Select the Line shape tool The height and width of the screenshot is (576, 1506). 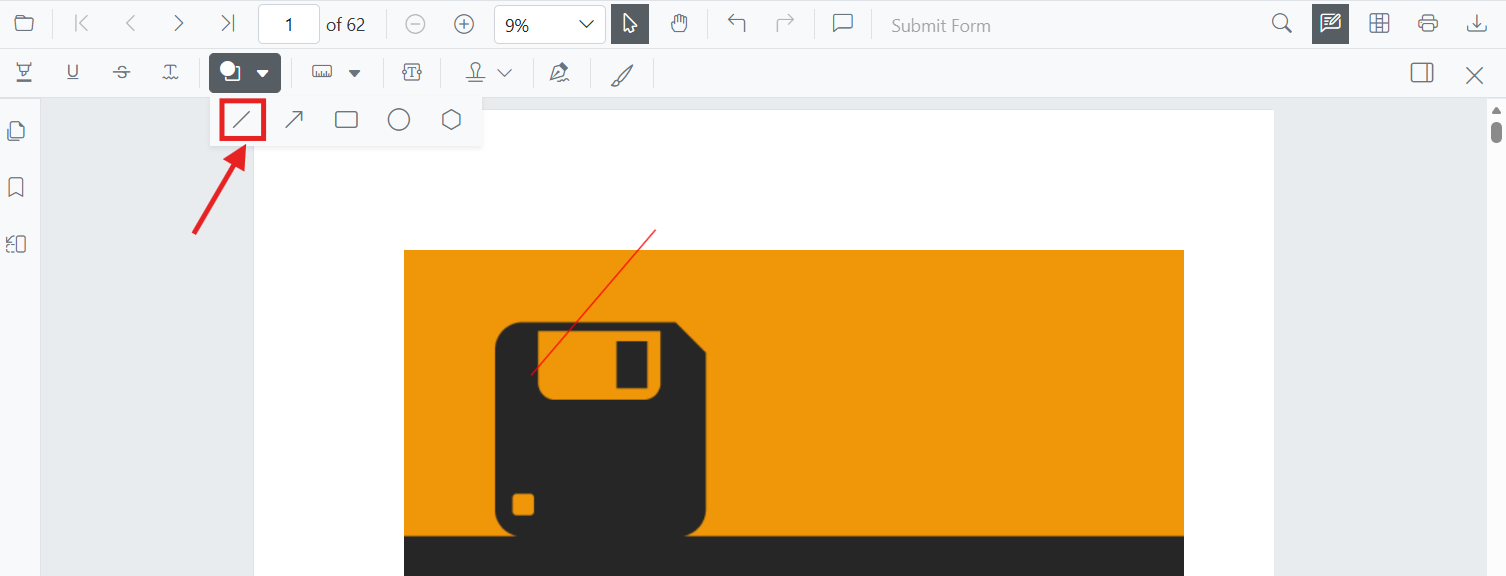241,120
